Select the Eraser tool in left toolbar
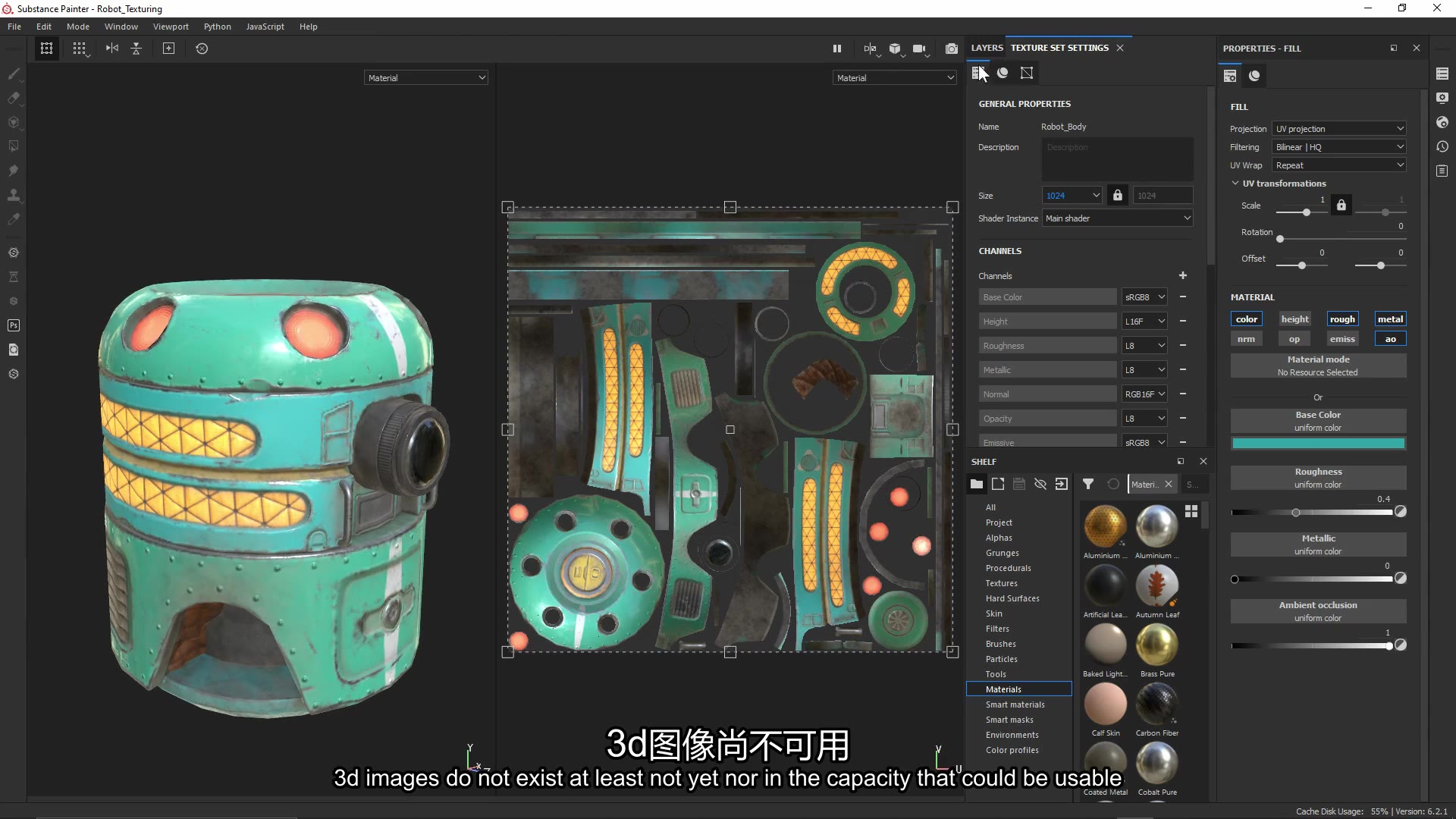Viewport: 1456px width, 819px height. point(13,98)
